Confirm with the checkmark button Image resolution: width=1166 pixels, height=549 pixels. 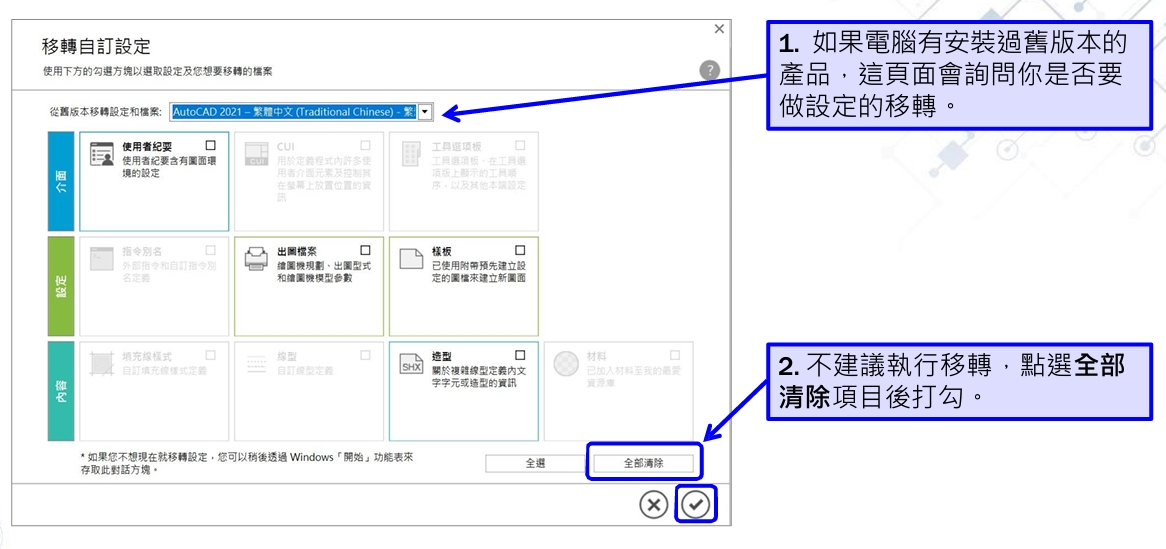pos(696,504)
